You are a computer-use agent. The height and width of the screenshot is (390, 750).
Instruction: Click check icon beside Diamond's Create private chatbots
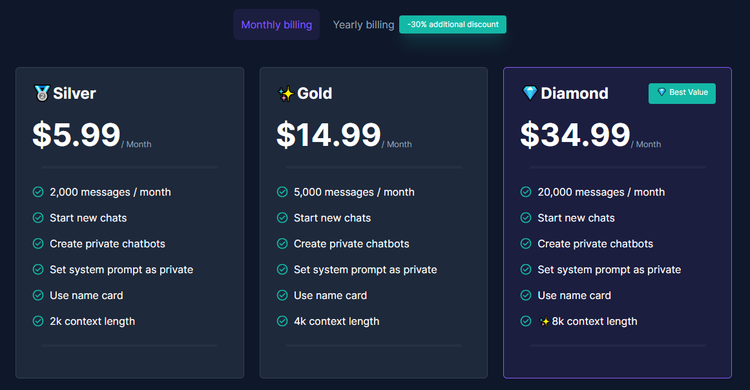pos(526,244)
